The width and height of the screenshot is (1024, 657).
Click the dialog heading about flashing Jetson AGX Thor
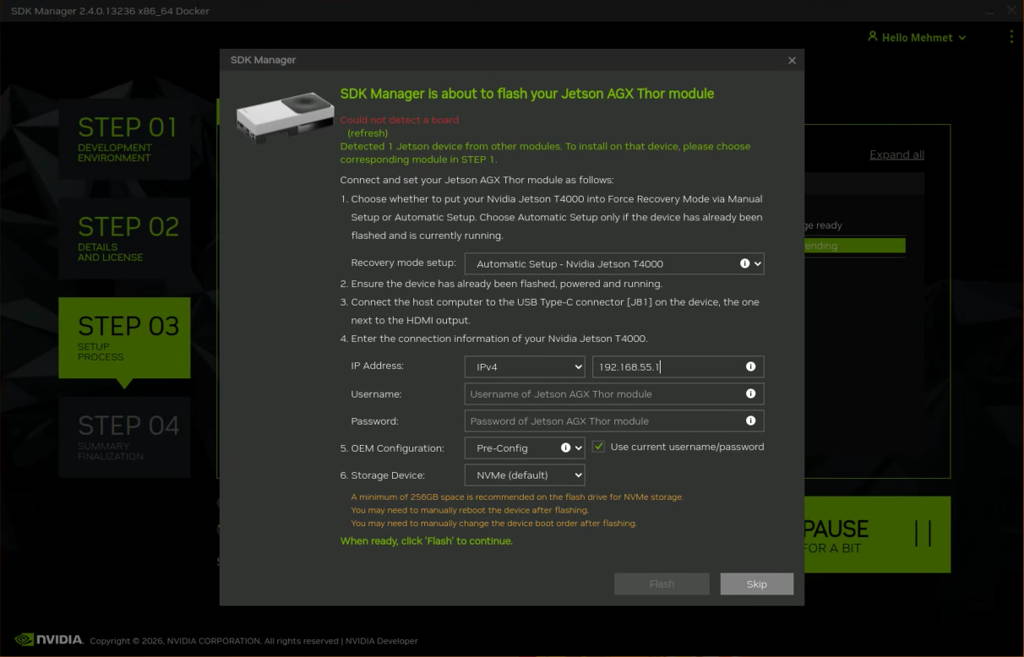527,93
